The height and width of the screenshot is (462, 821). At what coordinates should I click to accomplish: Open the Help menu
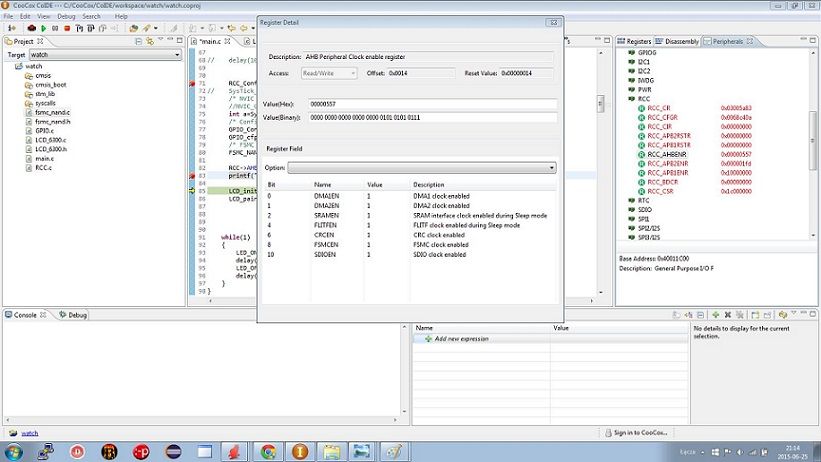(x=121, y=16)
